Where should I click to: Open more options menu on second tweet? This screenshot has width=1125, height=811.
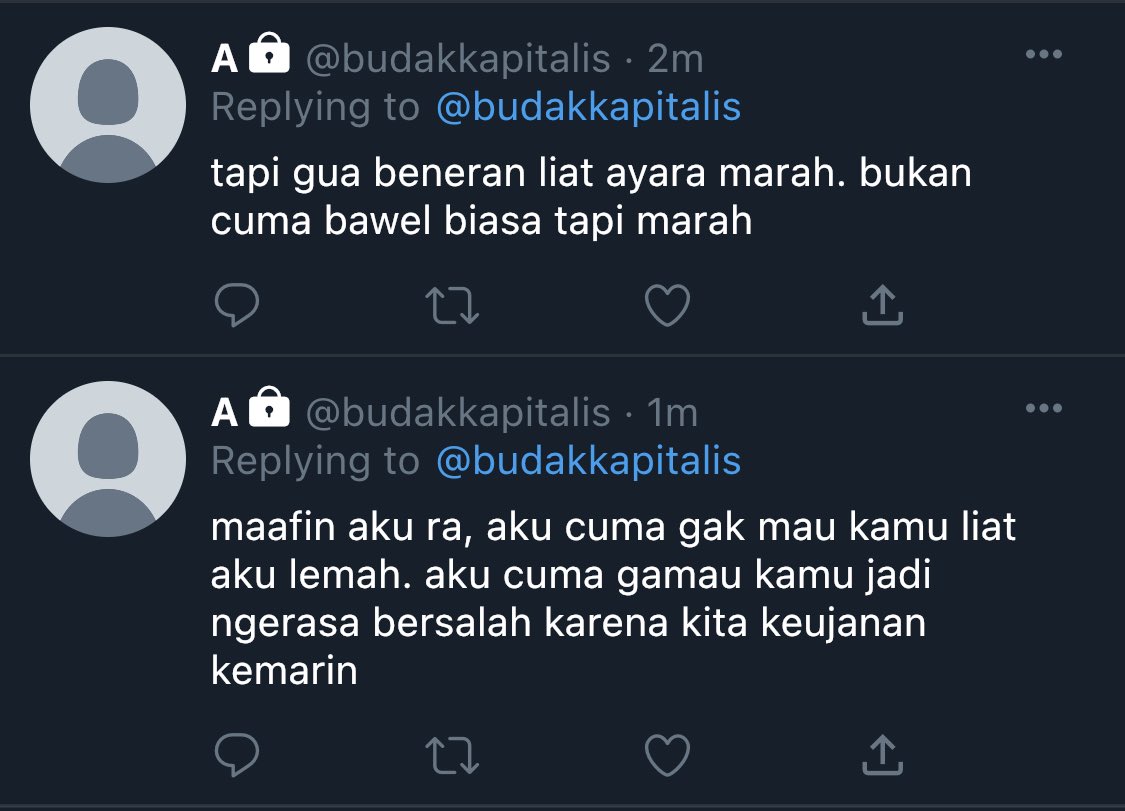click(1044, 408)
